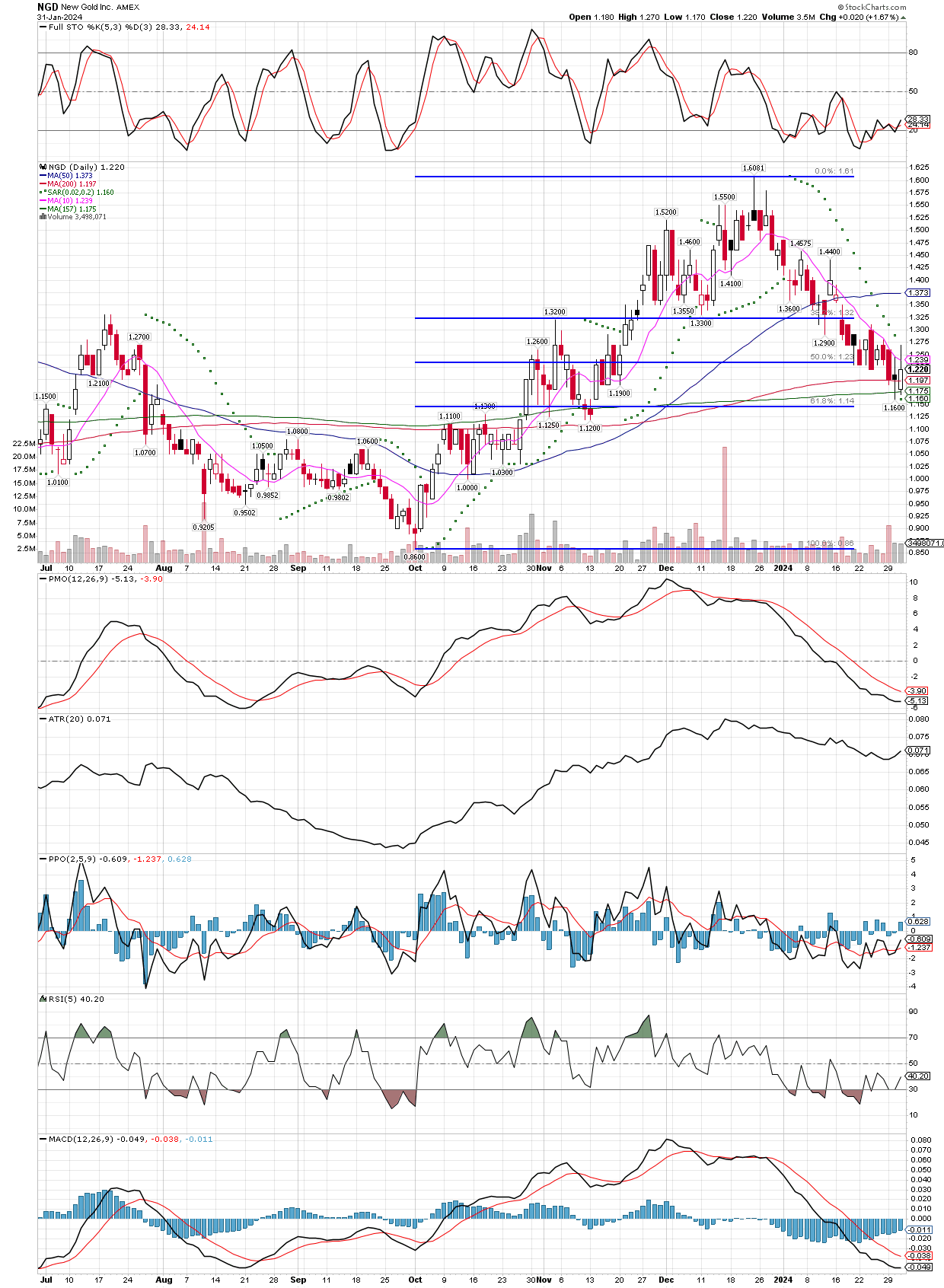Click the '1.2700' July price label

coord(139,336)
